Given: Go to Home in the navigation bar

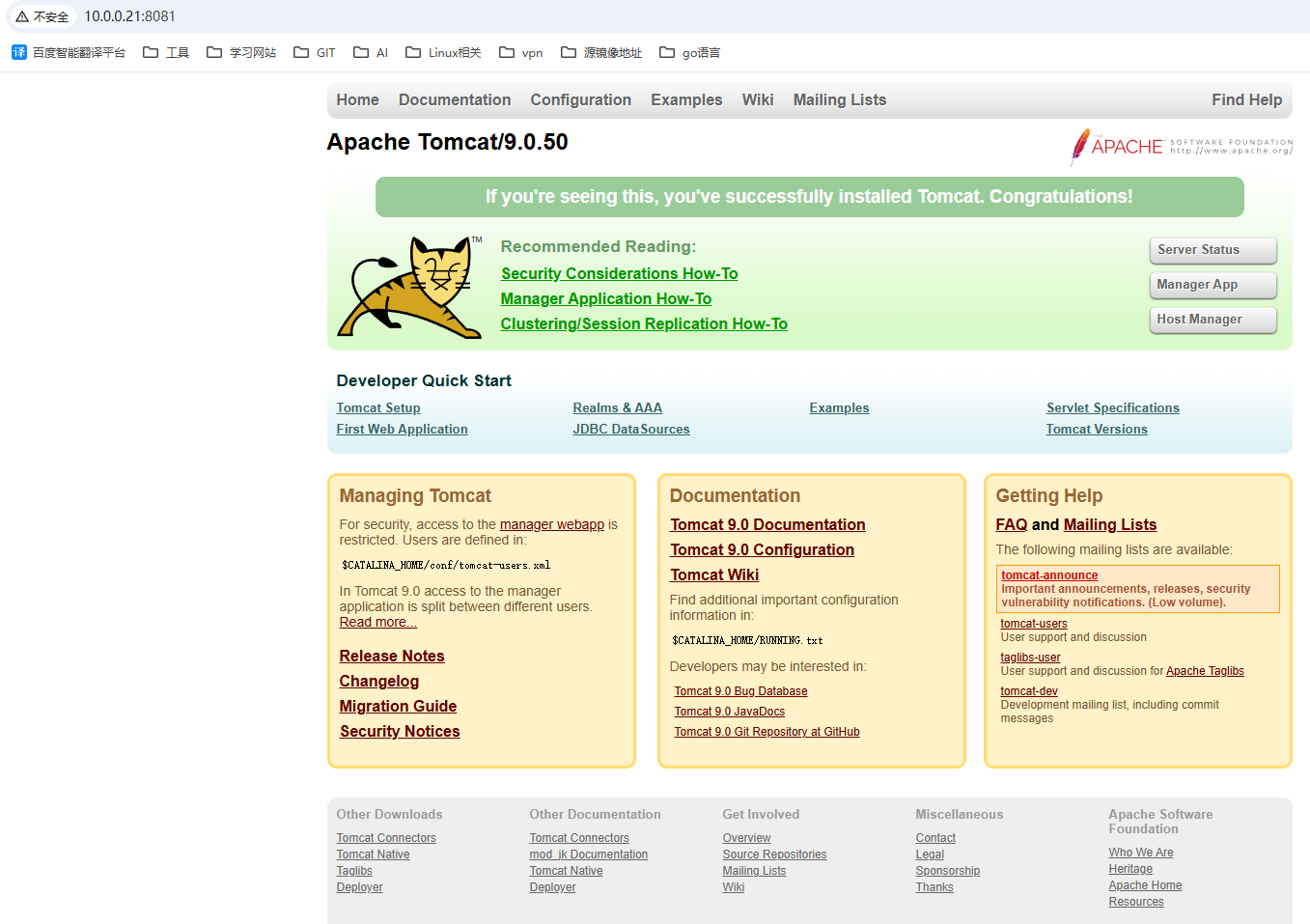Looking at the screenshot, I should pos(357,99).
